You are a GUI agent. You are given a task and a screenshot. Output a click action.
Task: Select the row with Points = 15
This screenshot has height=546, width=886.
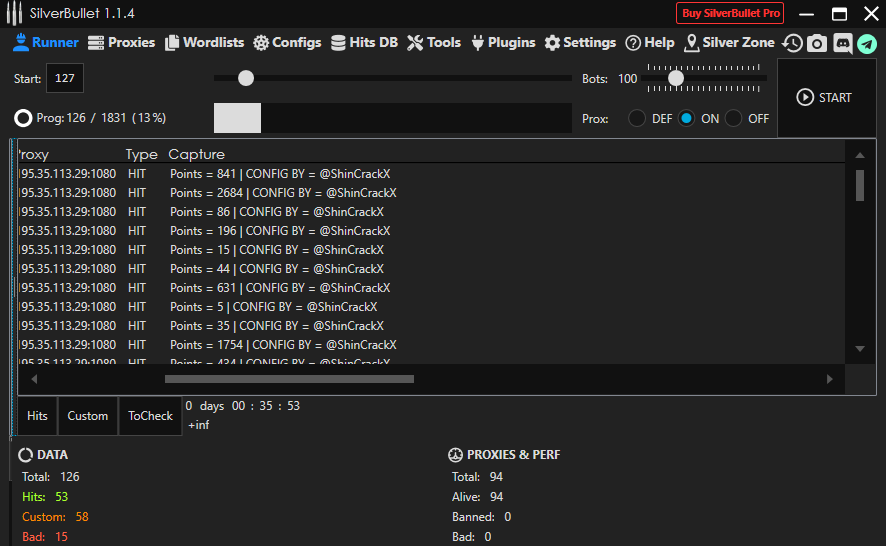(431, 250)
